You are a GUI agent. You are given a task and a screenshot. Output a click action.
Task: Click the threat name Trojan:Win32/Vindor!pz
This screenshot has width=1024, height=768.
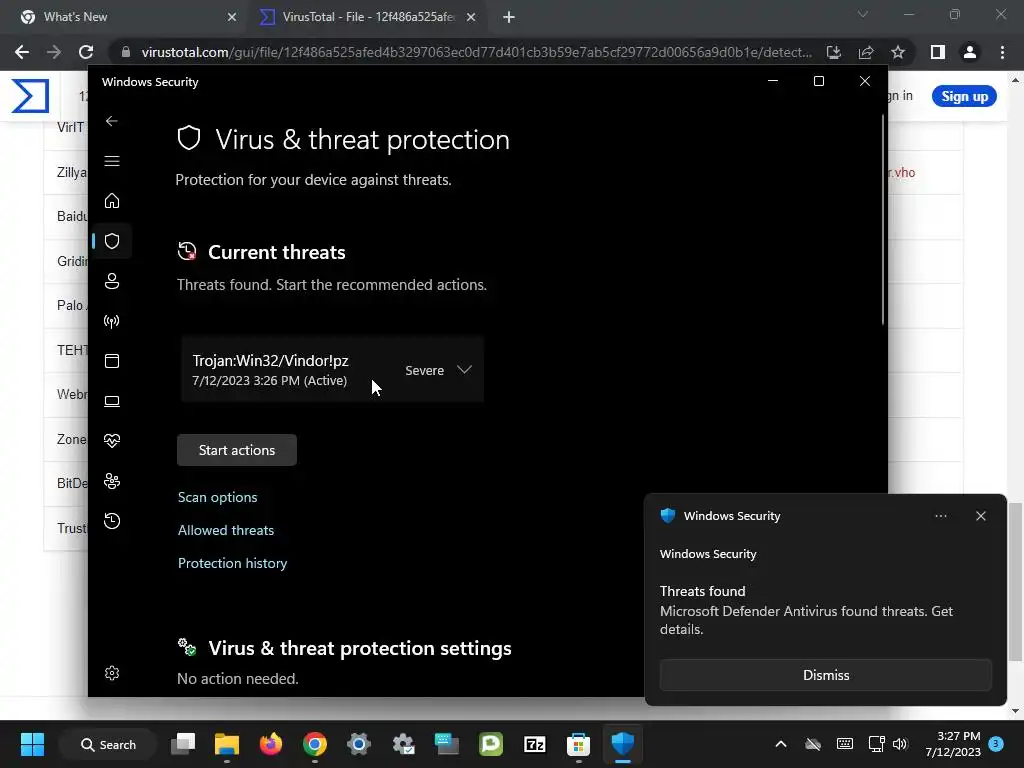[x=270, y=361]
